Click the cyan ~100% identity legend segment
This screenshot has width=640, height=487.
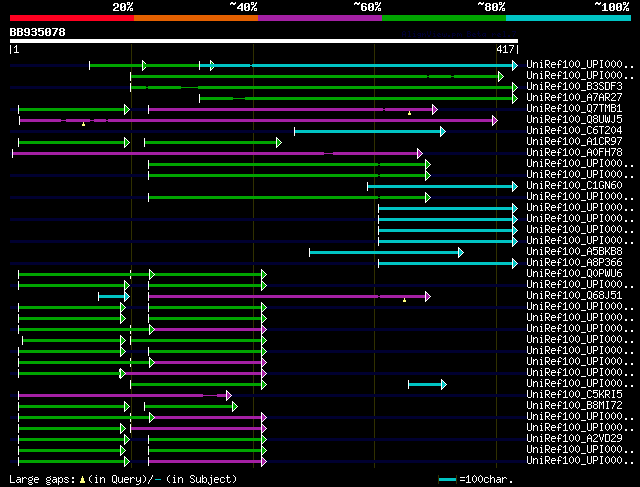click(x=569, y=18)
